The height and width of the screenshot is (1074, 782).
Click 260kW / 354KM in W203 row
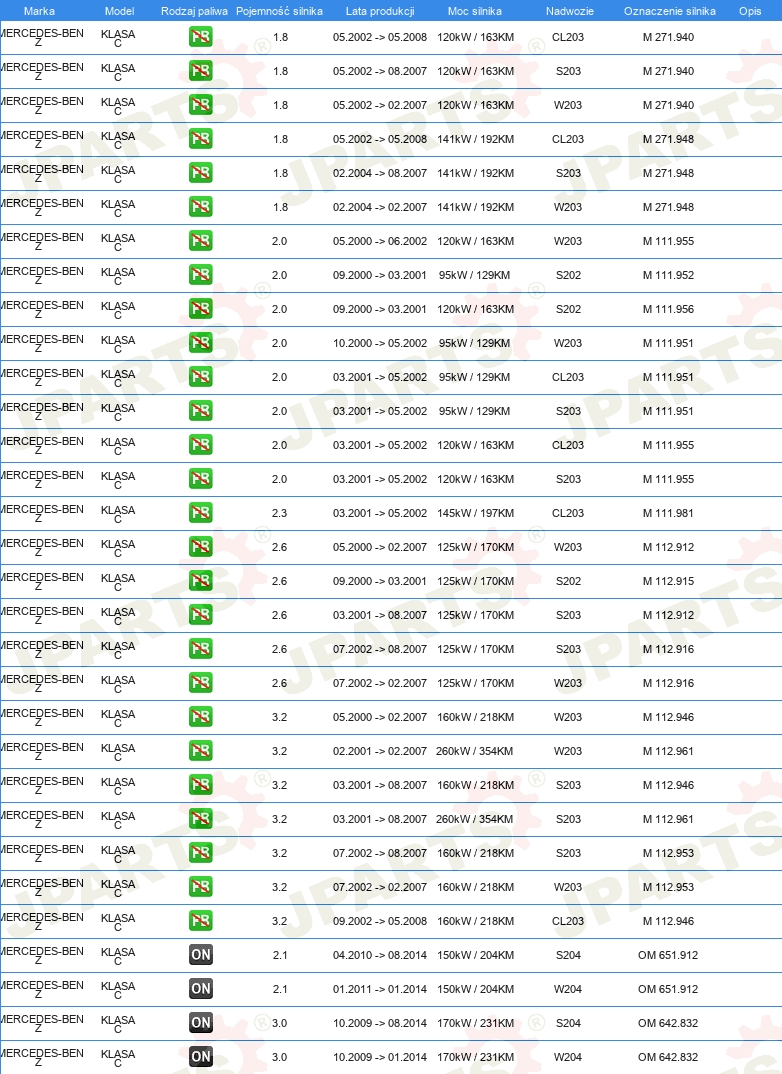pyautogui.click(x=475, y=751)
